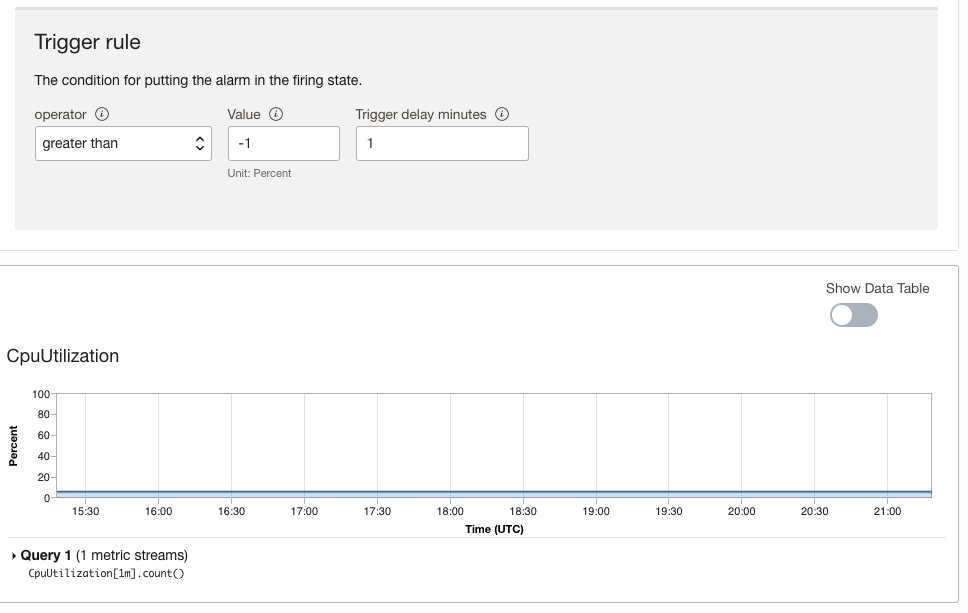Toggle the Show Data Table switch
This screenshot has width=968, height=613.
854,315
